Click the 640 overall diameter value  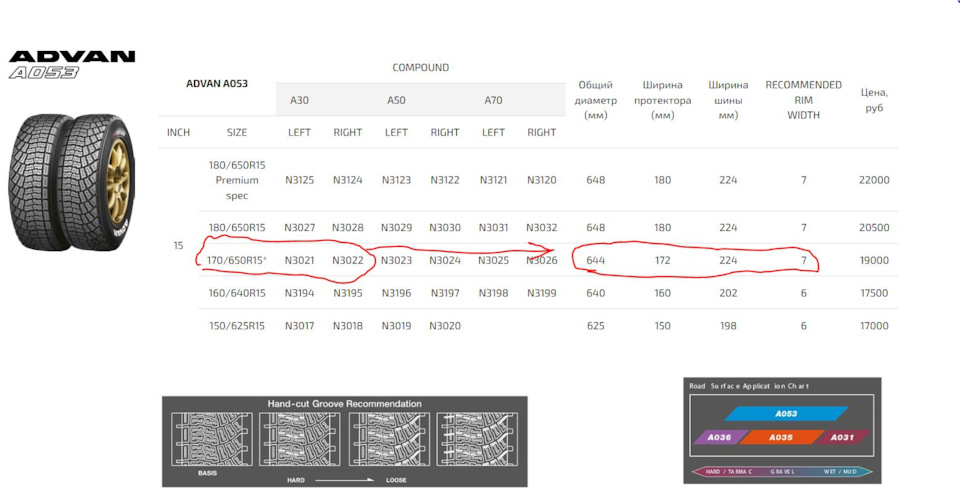point(596,293)
